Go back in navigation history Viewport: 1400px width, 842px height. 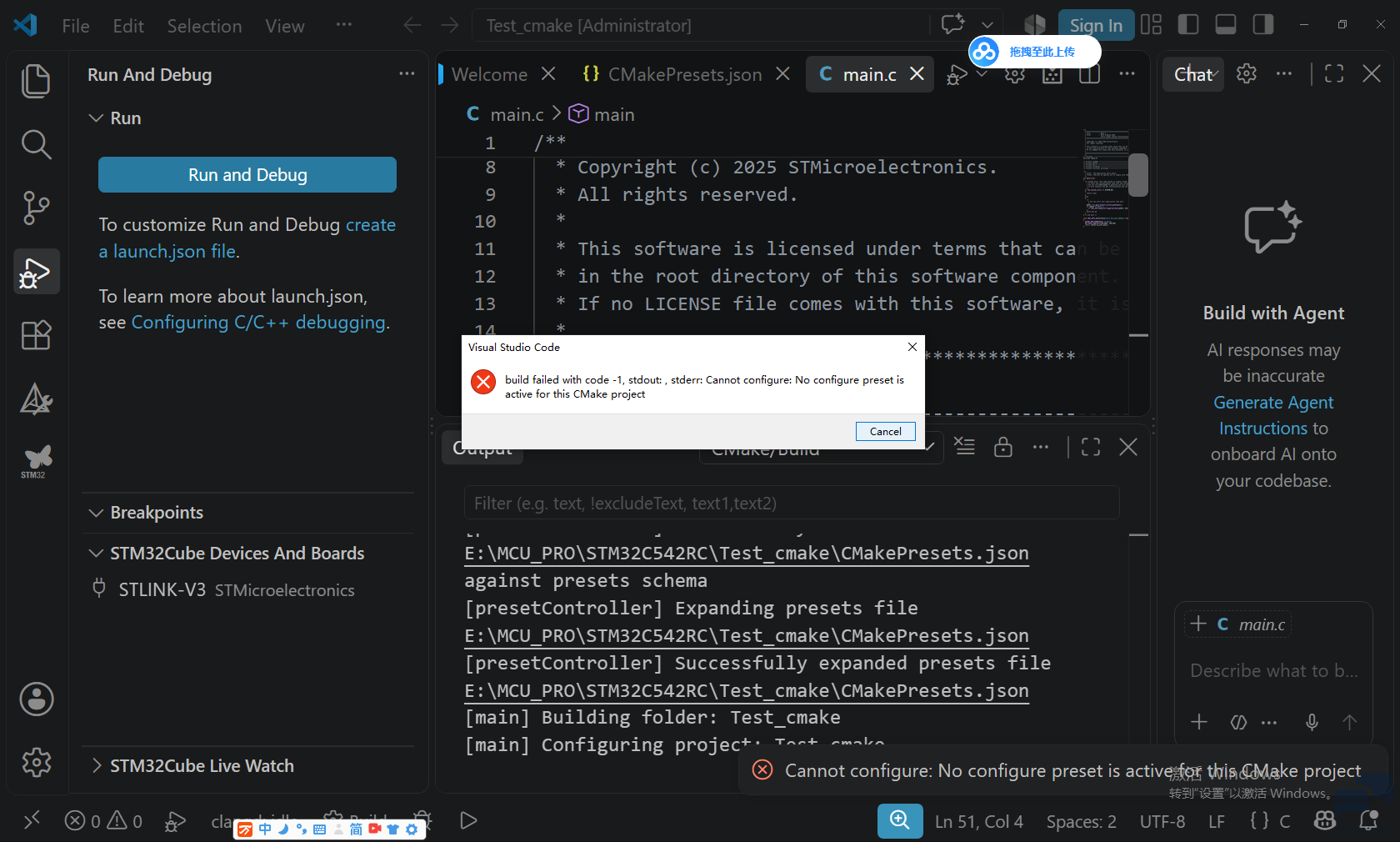click(x=412, y=25)
